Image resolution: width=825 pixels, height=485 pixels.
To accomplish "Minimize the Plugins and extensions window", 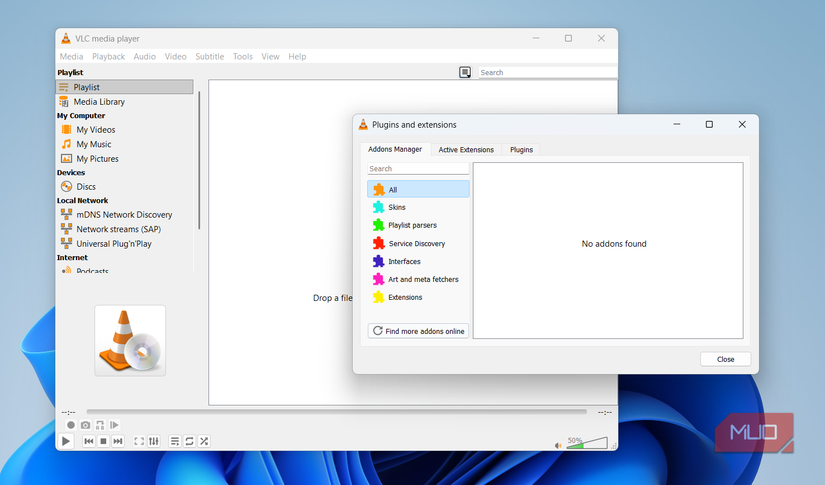I will [x=677, y=125].
